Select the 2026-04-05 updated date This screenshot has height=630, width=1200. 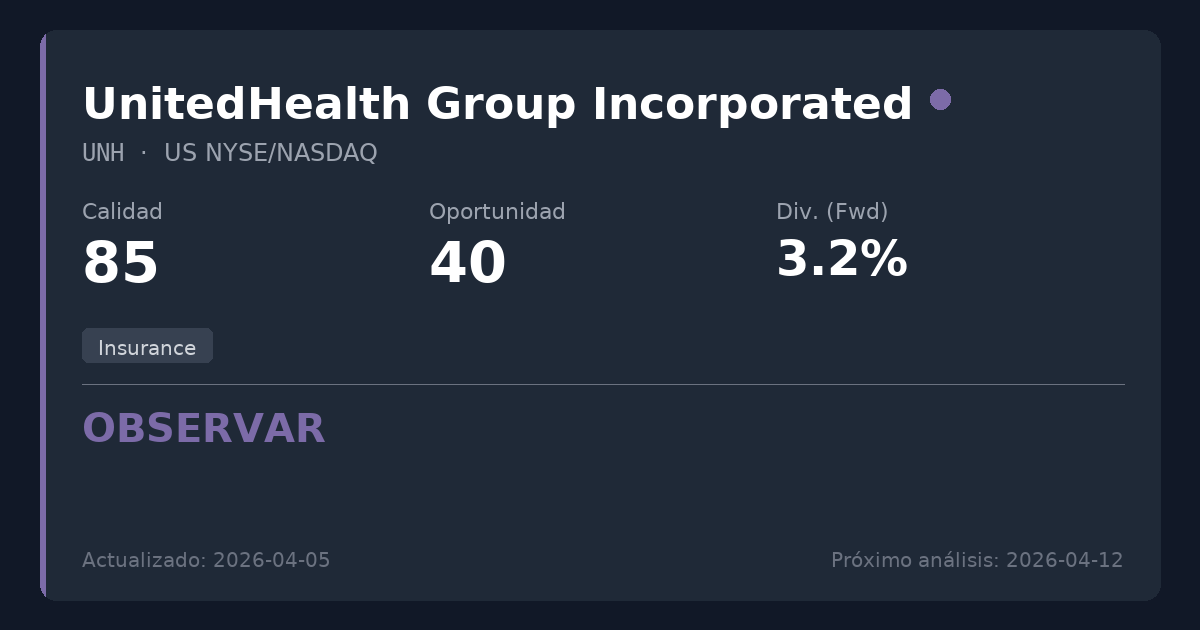(x=272, y=560)
